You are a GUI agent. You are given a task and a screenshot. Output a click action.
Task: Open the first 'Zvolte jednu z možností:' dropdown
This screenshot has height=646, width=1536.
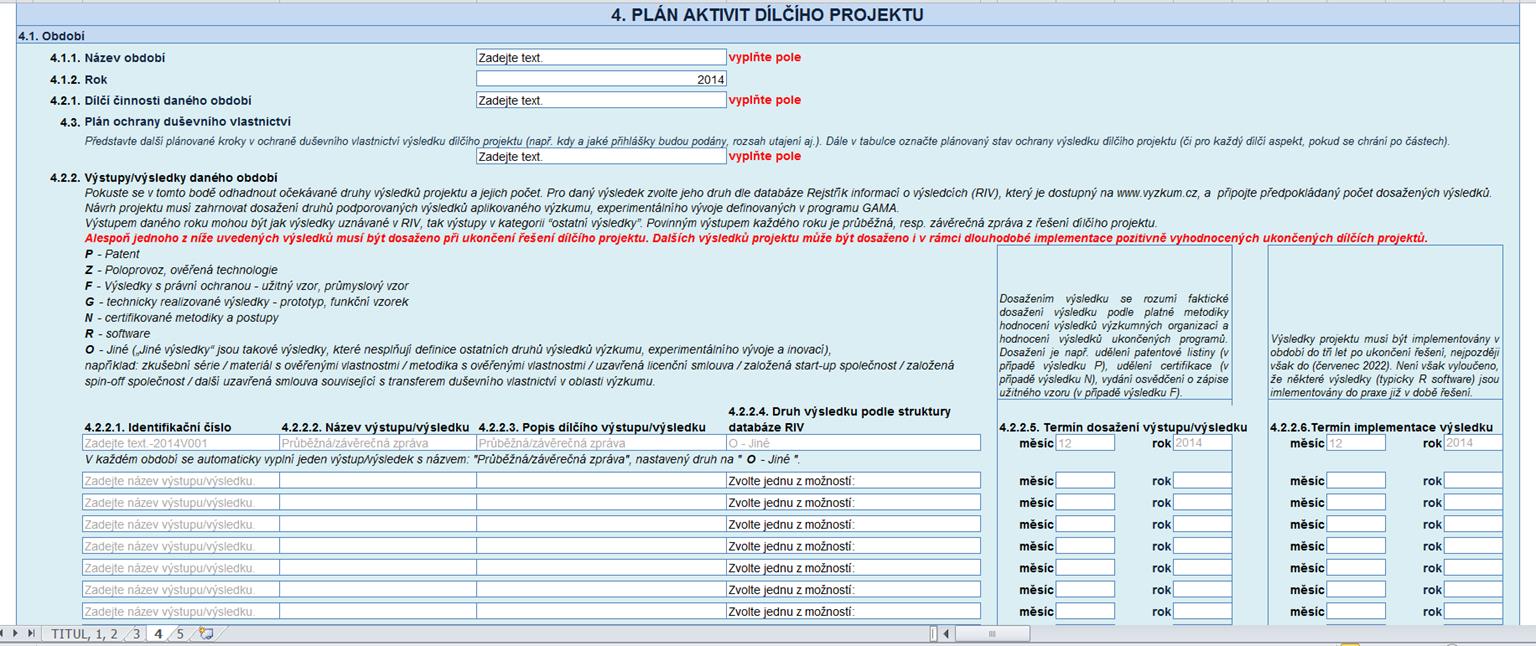click(853, 481)
